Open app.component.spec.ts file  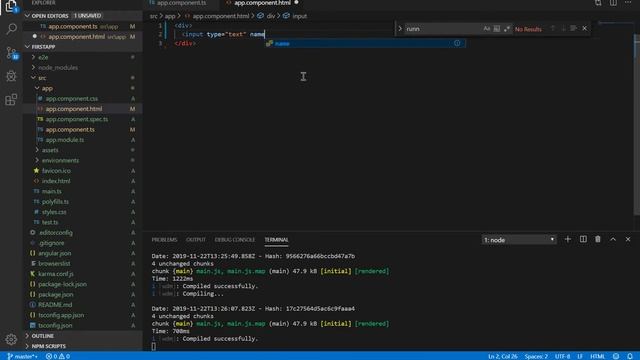tap(77, 119)
